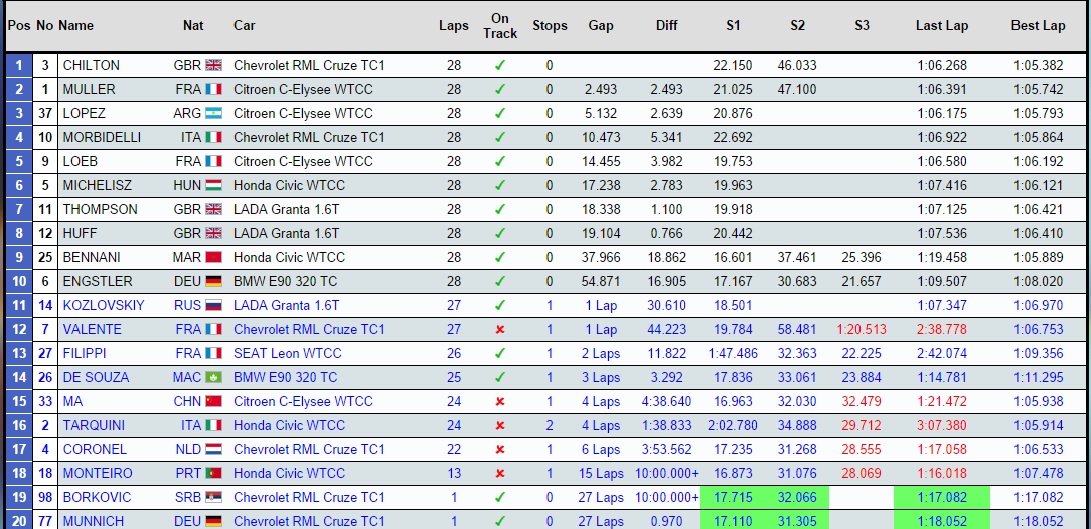The width and height of the screenshot is (1091, 529).
Task: Select the Gap column header
Action: [601, 26]
